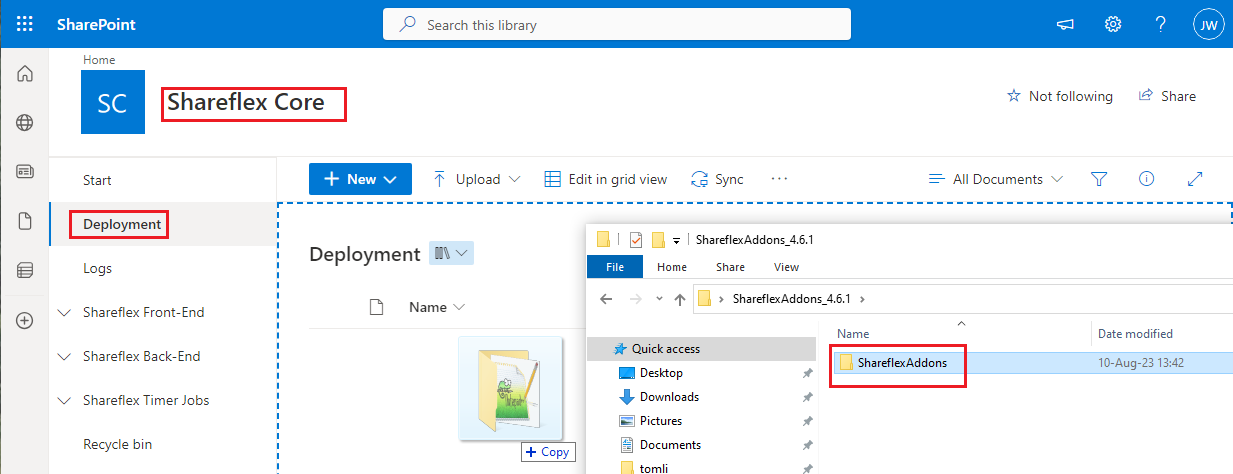Click the Create plus circle icon
The height and width of the screenshot is (474, 1233).
pyautogui.click(x=25, y=320)
